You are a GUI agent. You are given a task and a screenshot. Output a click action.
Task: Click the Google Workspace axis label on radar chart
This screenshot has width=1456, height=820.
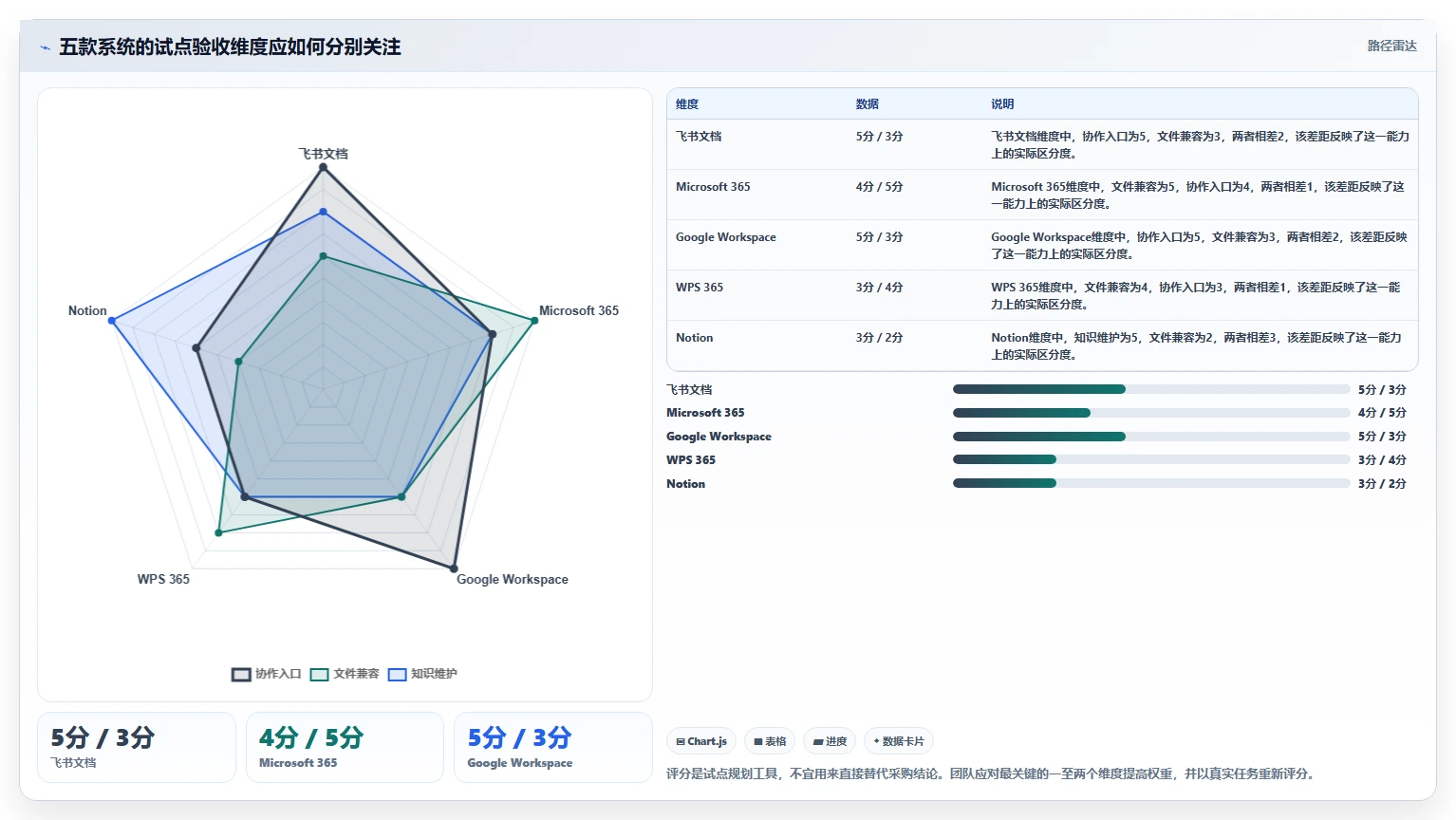tap(513, 579)
